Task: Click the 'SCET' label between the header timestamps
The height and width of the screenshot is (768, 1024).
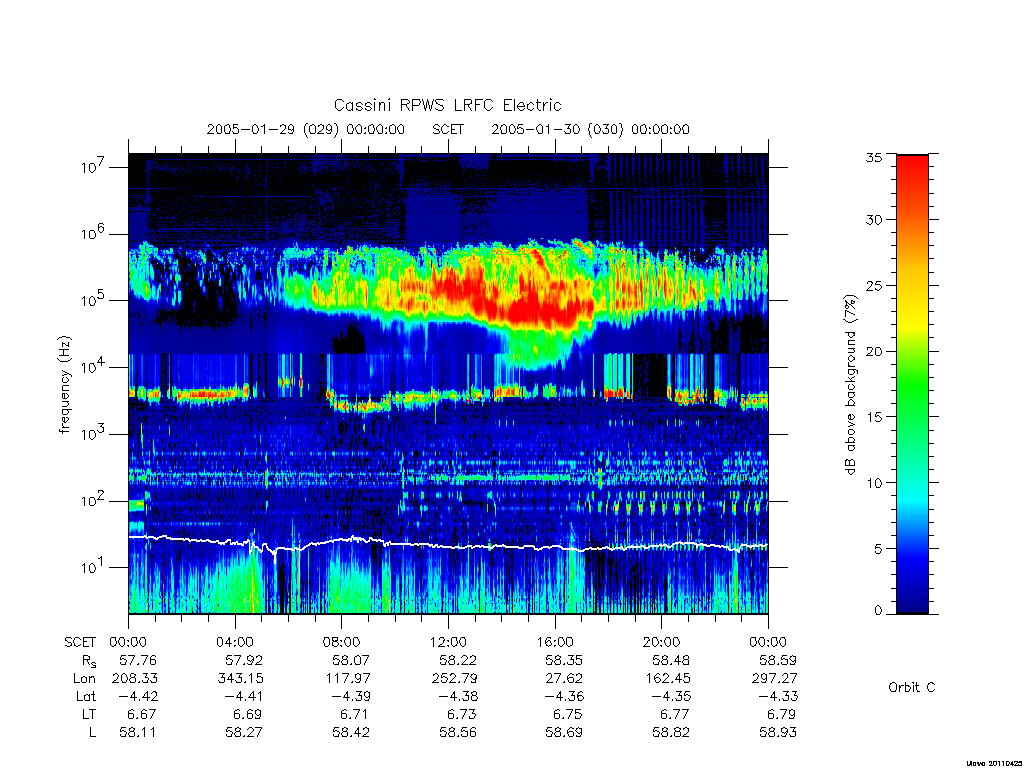Action: [448, 129]
